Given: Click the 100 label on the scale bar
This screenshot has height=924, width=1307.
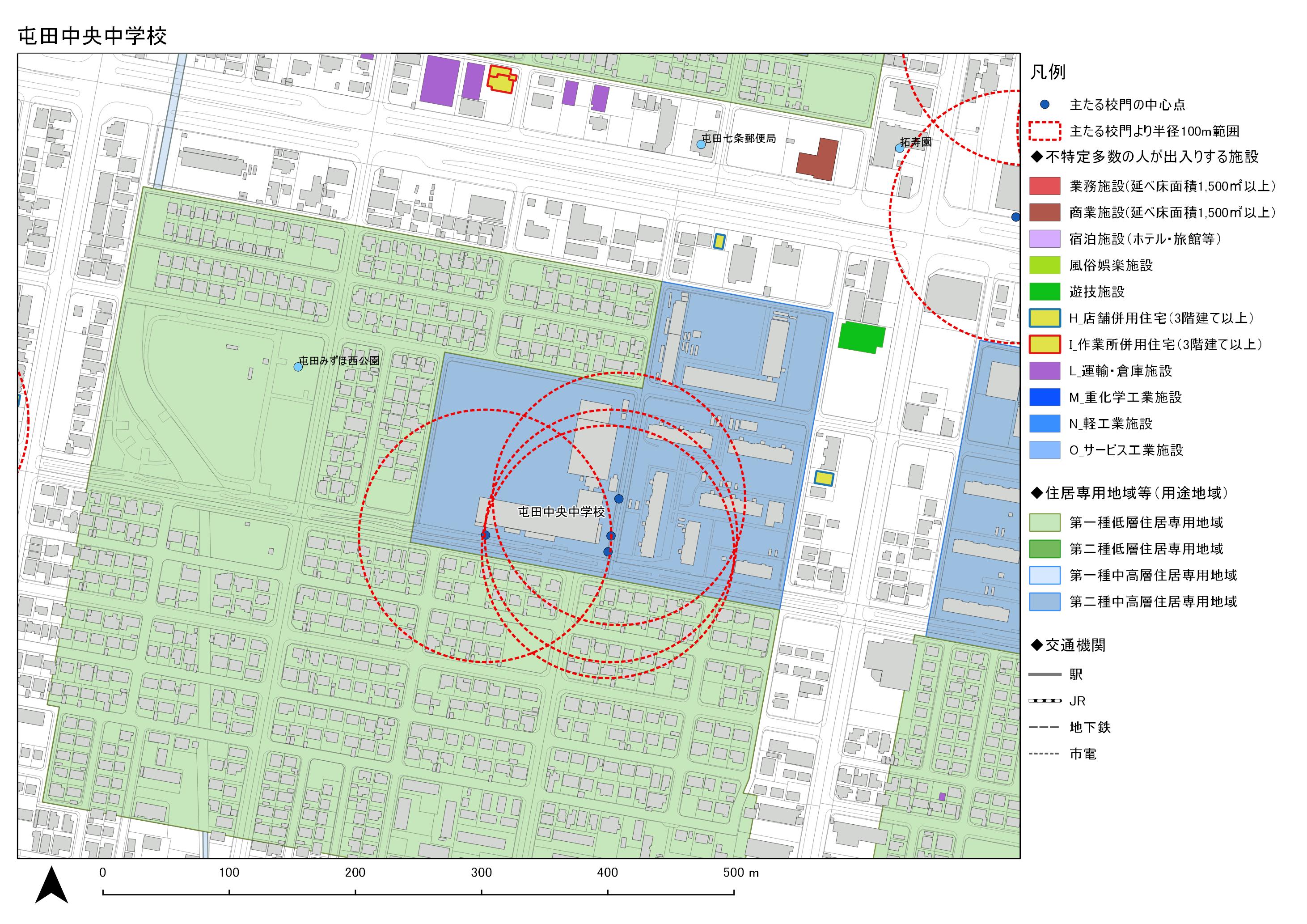Looking at the screenshot, I should pyautogui.click(x=229, y=873).
